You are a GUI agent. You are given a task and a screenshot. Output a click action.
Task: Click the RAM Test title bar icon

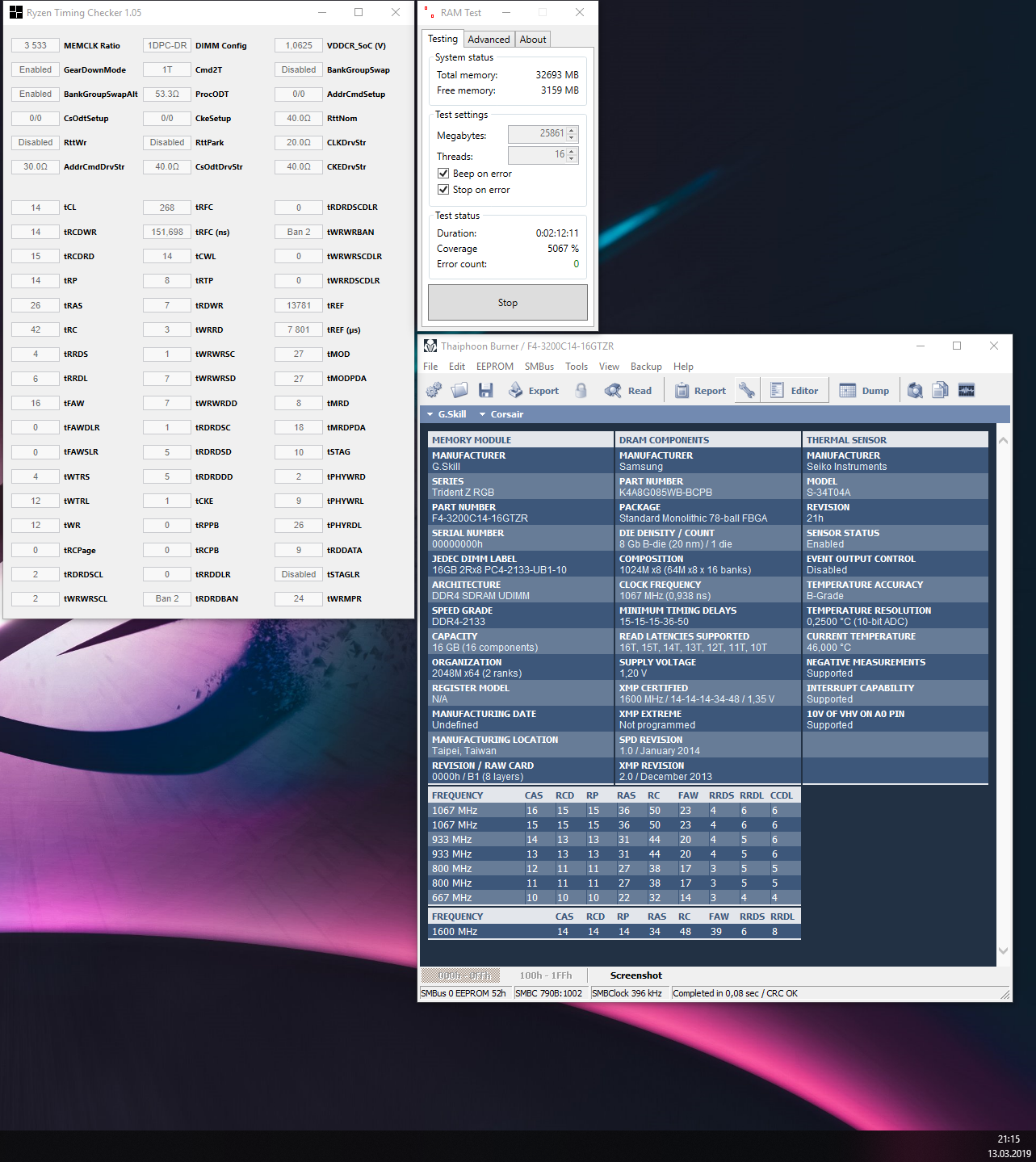430,13
